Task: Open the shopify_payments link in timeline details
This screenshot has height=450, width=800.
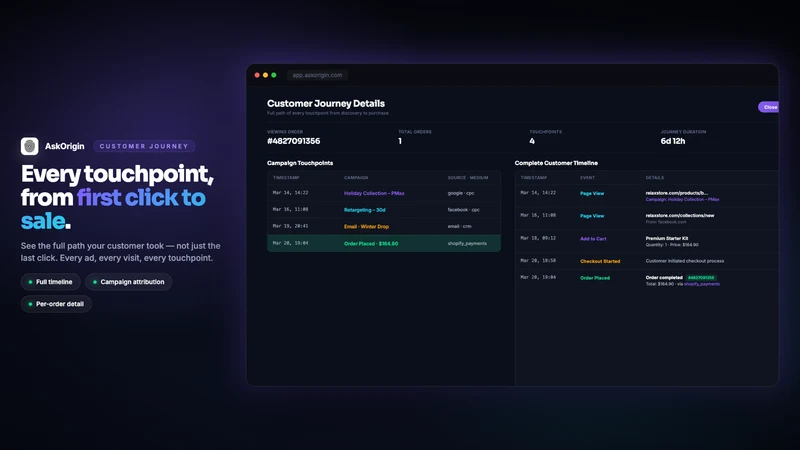Action: [x=702, y=284]
